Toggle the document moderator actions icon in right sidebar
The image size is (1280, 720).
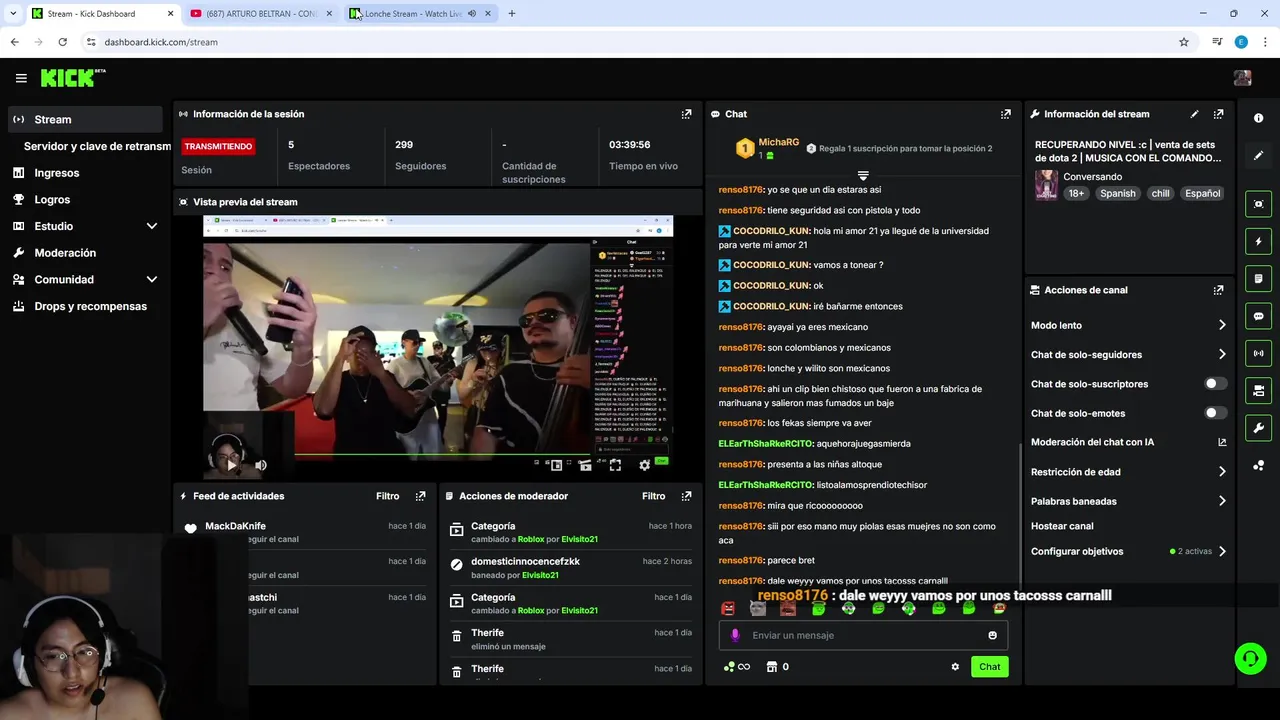[1258, 278]
